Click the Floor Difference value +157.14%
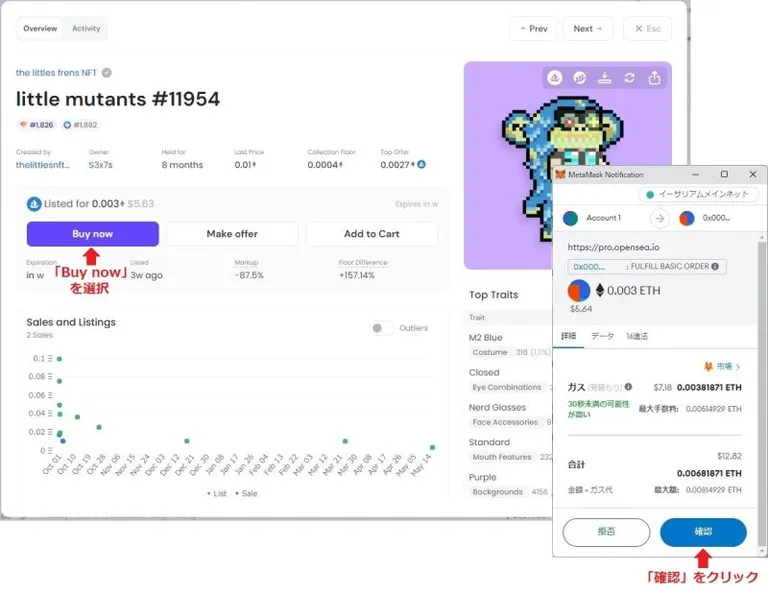 [357, 275]
